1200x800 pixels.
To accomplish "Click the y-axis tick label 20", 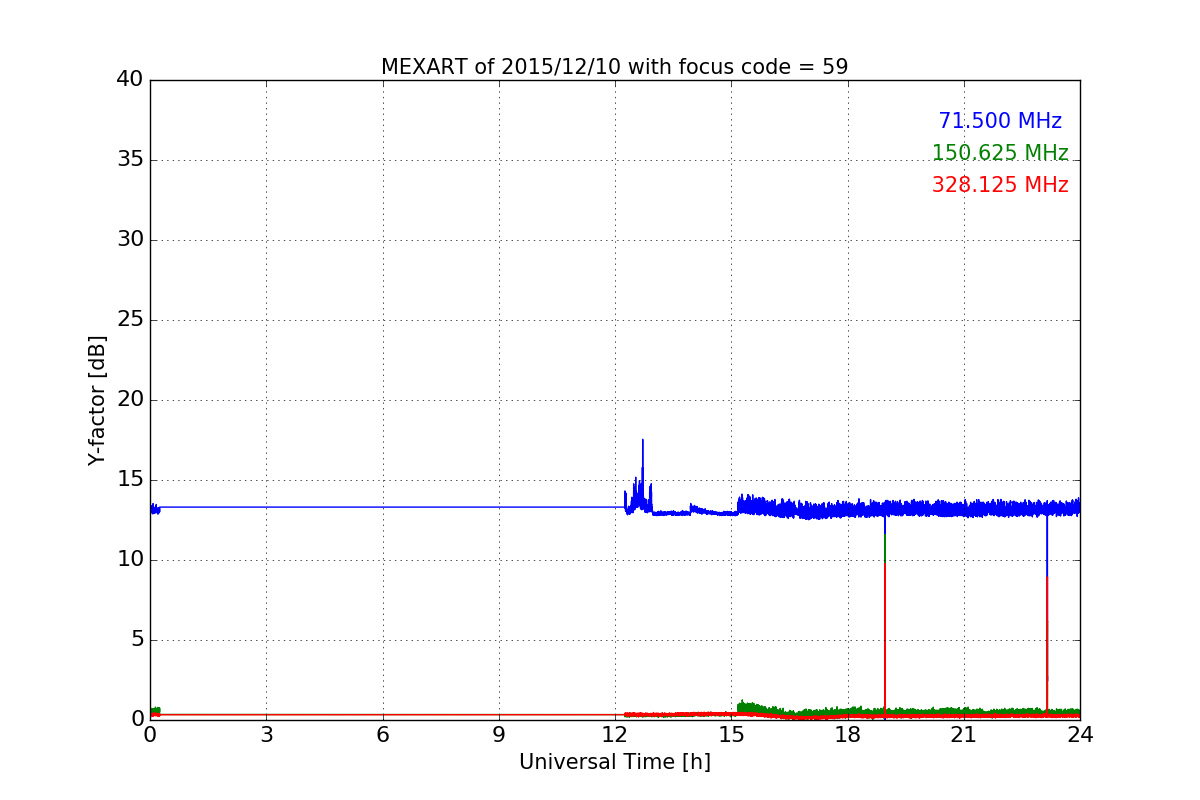I will coord(130,400).
